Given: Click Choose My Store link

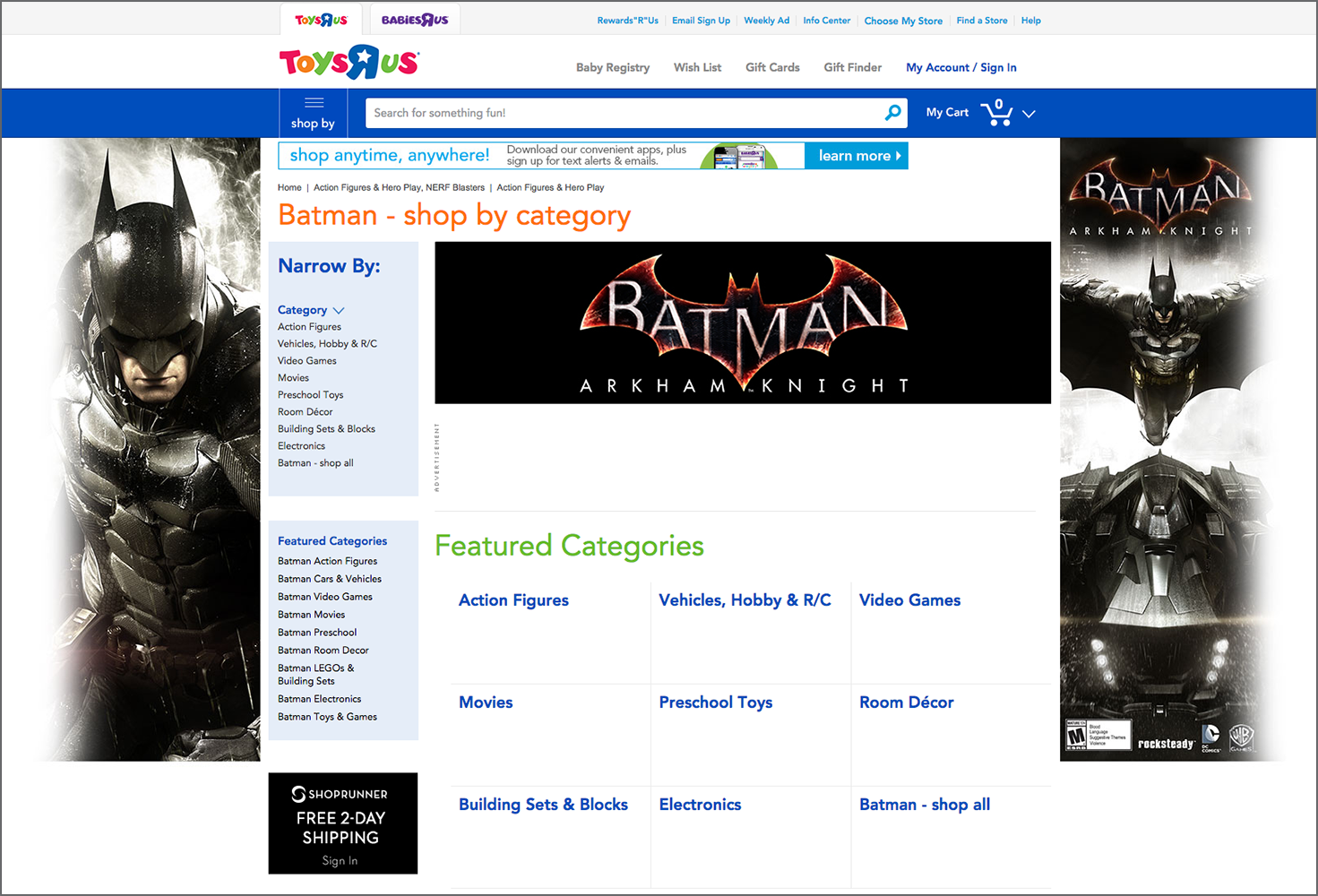Looking at the screenshot, I should (903, 21).
